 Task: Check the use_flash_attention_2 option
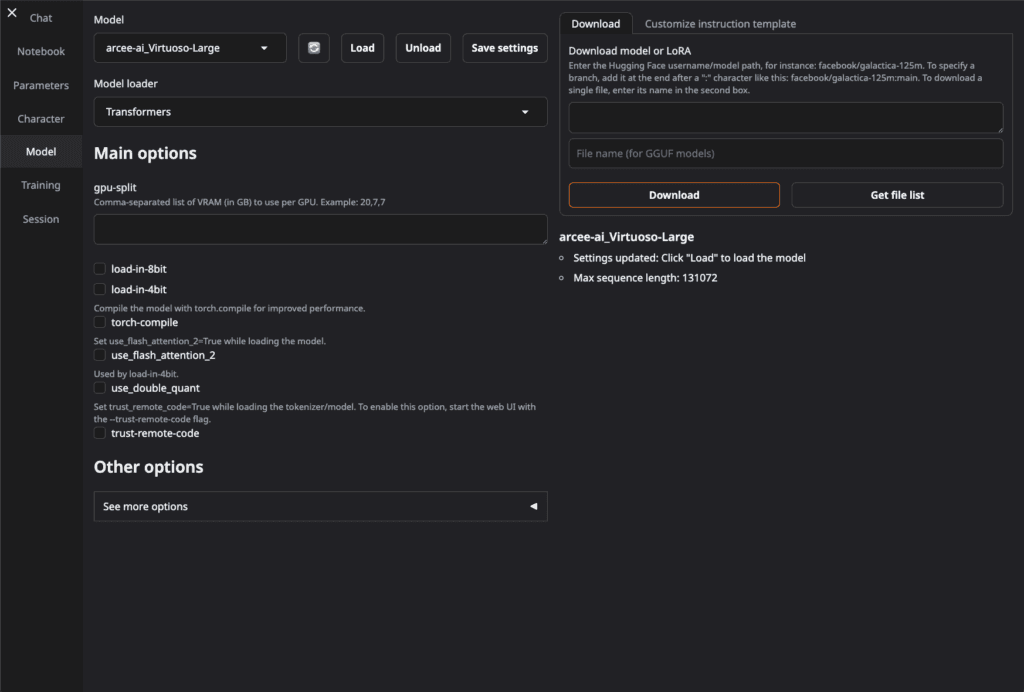point(100,354)
